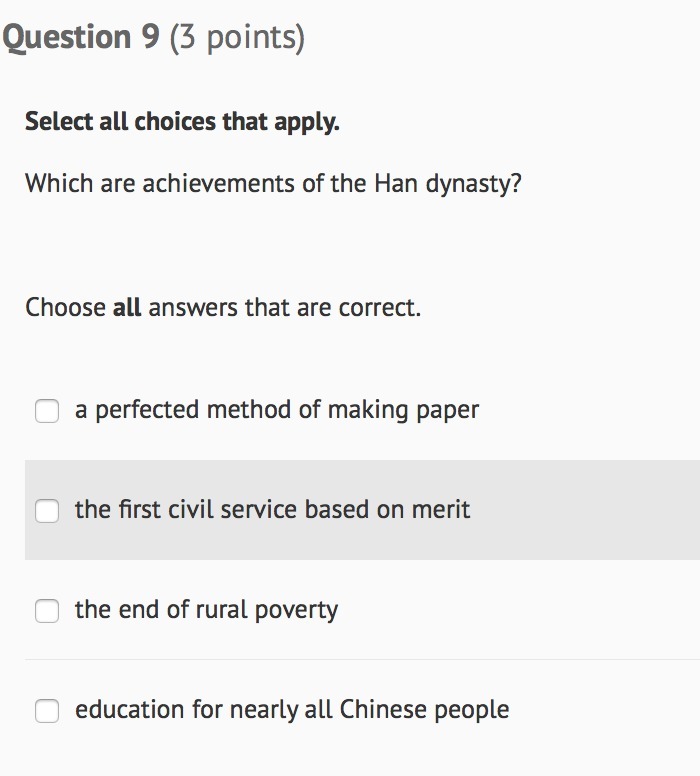Click the "the first civil service based on merit" label
Viewport: 700px width, 776px height.
(x=272, y=510)
